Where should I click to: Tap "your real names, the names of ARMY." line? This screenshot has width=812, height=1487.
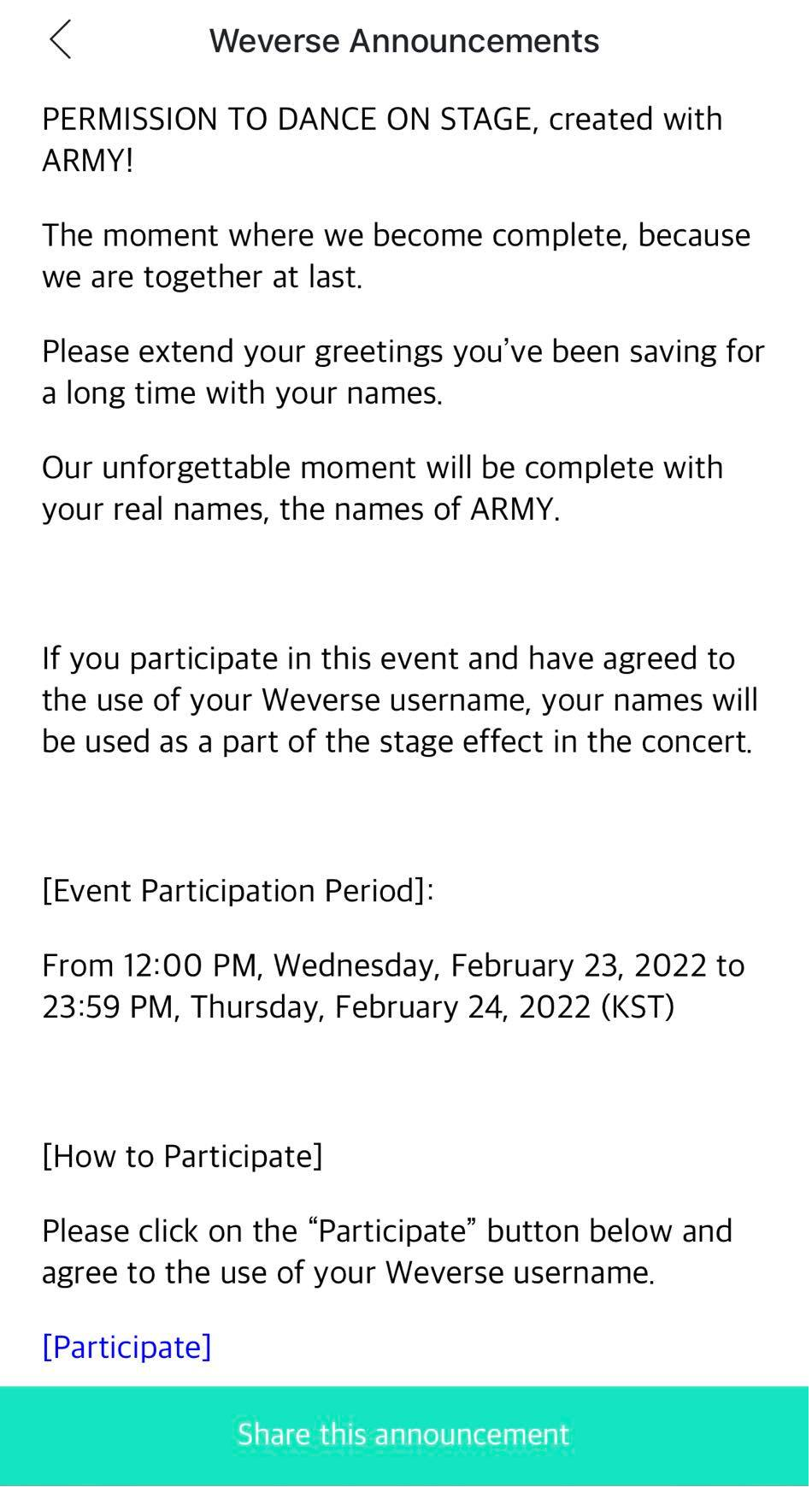301,510
